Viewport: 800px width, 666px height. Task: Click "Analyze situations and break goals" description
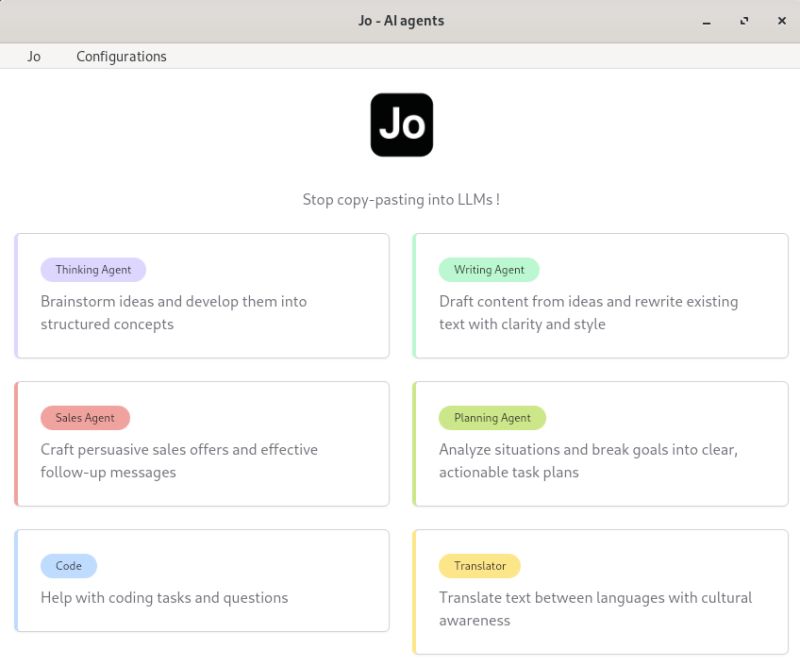[589, 460]
